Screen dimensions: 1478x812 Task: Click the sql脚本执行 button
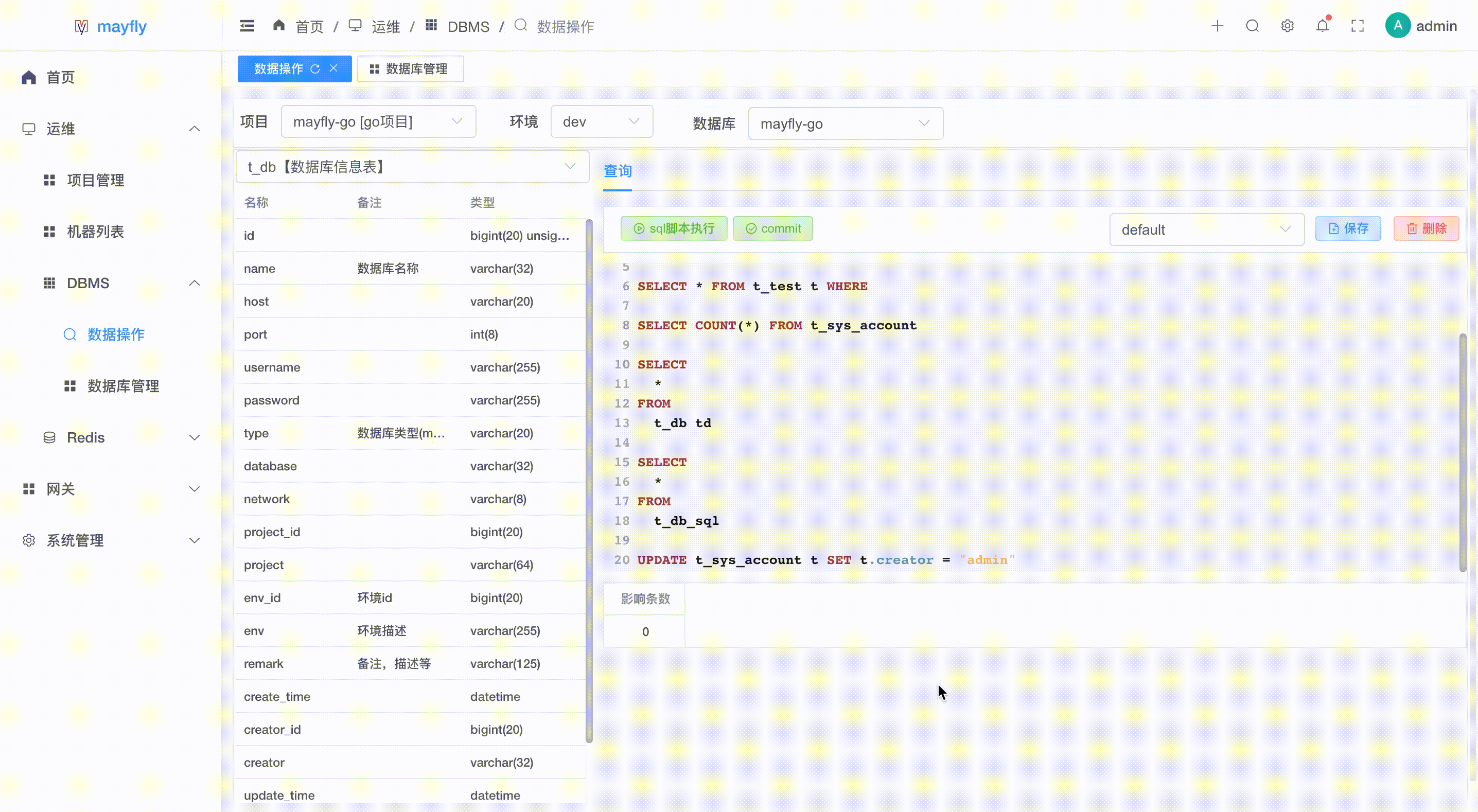point(674,228)
